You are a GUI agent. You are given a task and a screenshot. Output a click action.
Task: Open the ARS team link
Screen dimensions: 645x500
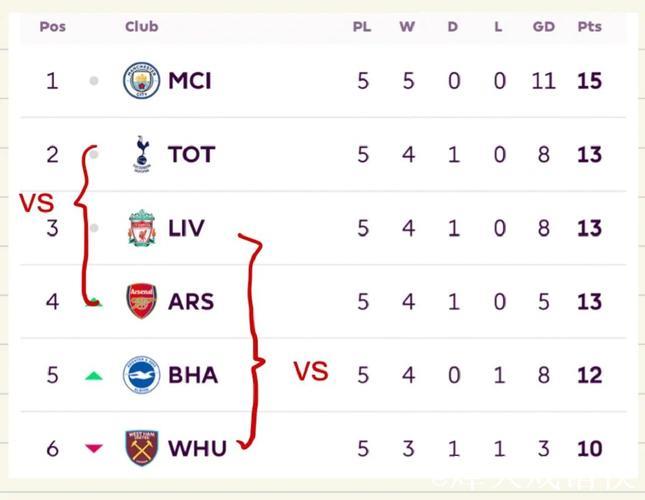point(191,302)
